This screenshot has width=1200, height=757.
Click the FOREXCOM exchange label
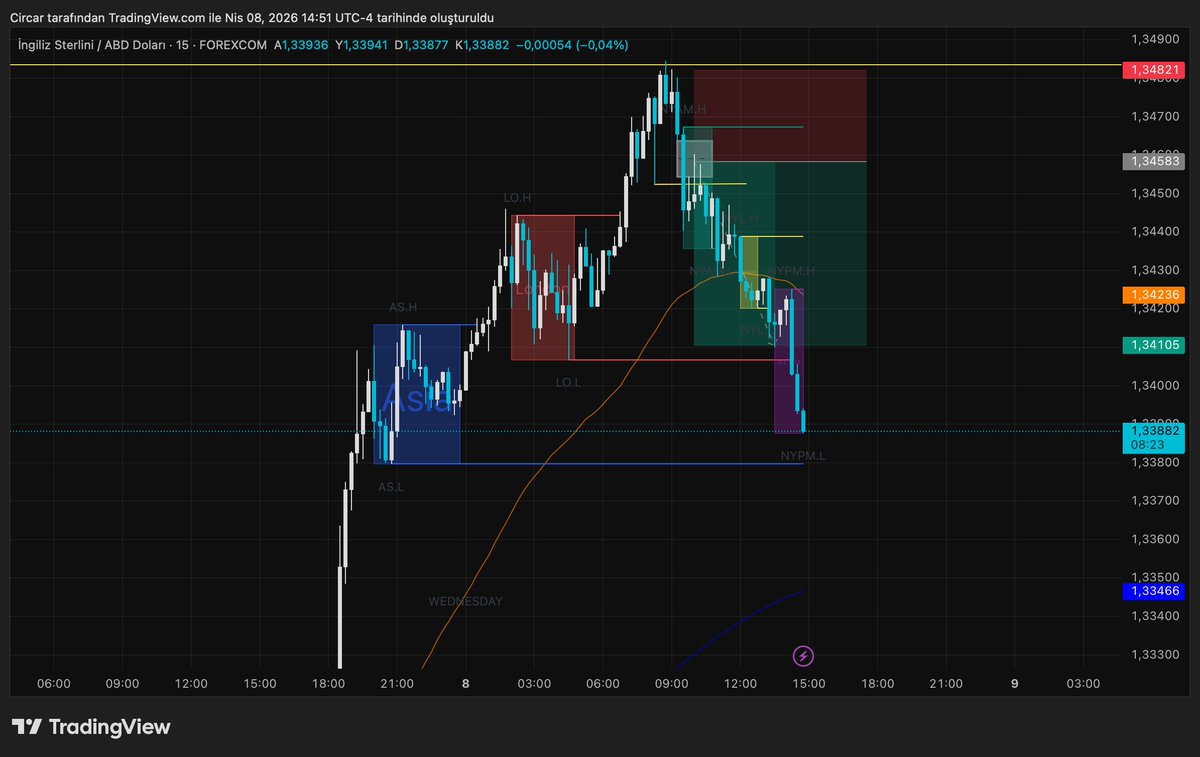click(232, 45)
